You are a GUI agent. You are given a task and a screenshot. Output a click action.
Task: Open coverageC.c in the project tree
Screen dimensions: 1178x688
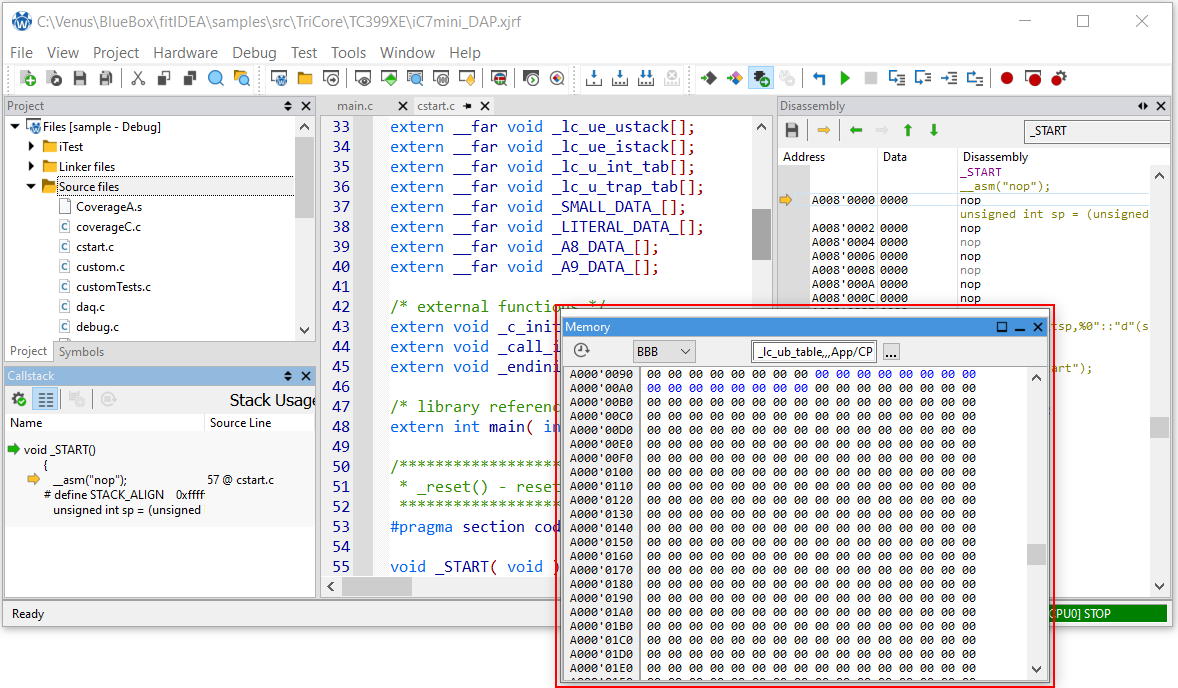108,227
